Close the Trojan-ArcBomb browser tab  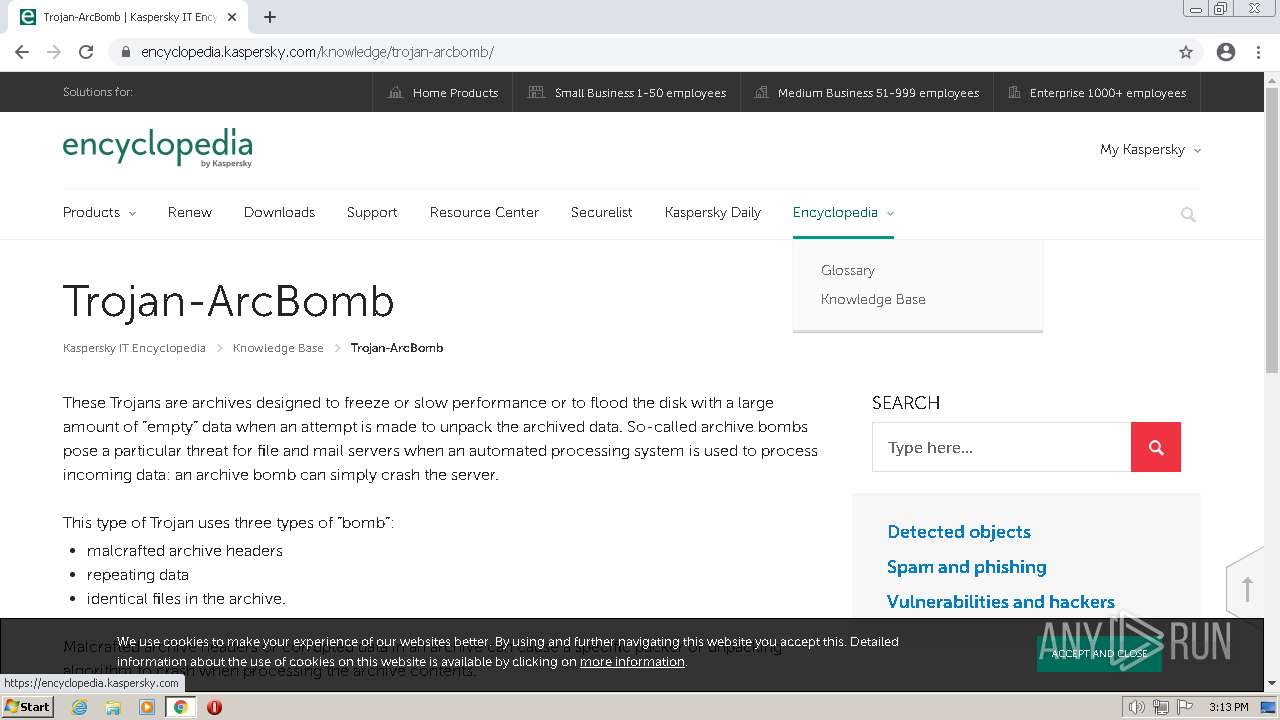[x=232, y=17]
